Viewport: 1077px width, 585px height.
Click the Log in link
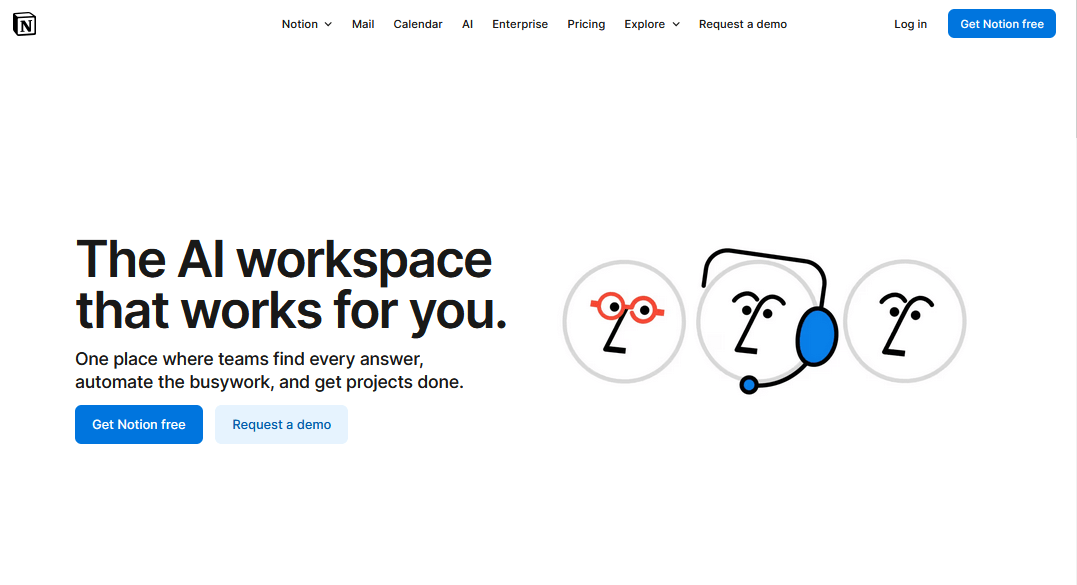pyautogui.click(x=910, y=24)
